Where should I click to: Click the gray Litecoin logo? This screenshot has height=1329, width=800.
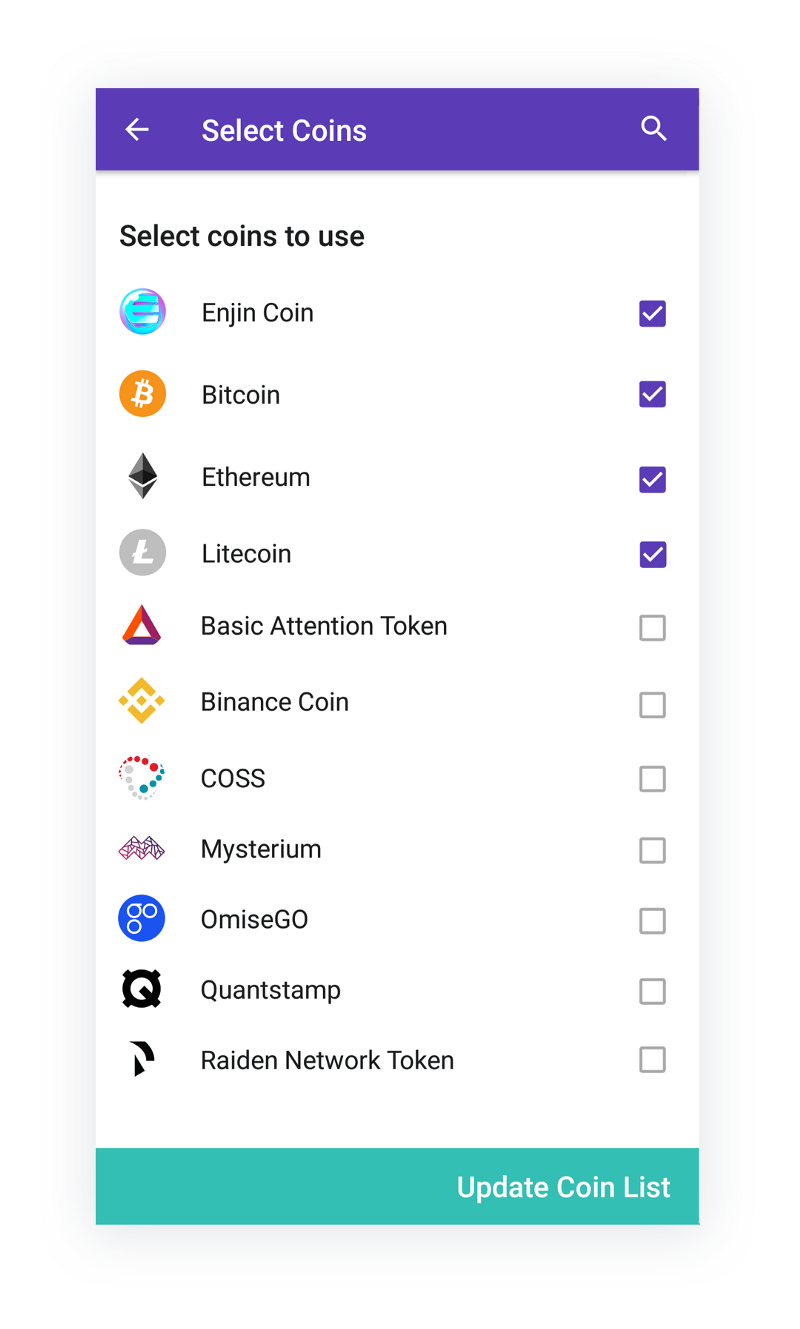click(142, 553)
